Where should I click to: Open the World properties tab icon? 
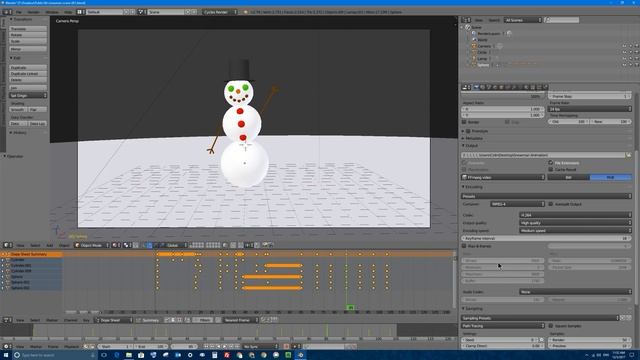[x=495, y=87]
